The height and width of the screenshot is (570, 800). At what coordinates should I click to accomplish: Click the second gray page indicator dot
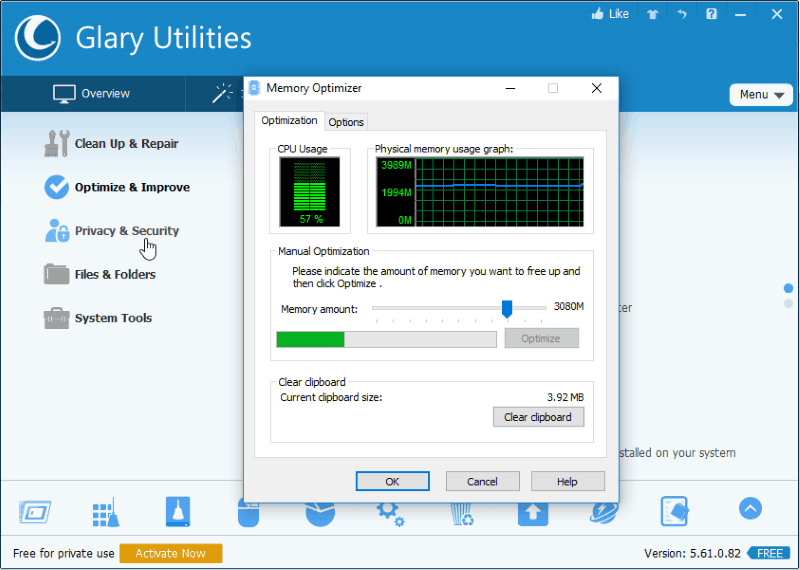click(x=788, y=304)
